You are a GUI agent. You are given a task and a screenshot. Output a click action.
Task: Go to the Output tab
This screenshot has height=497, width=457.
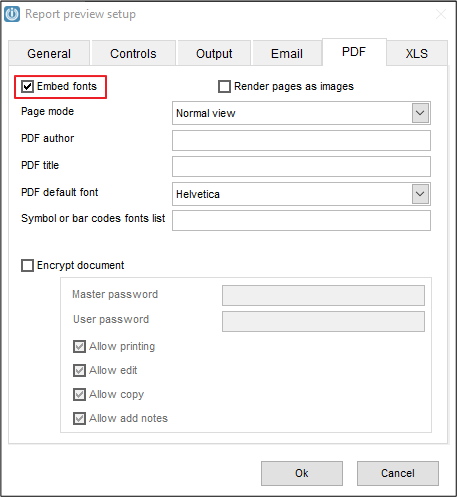214,53
